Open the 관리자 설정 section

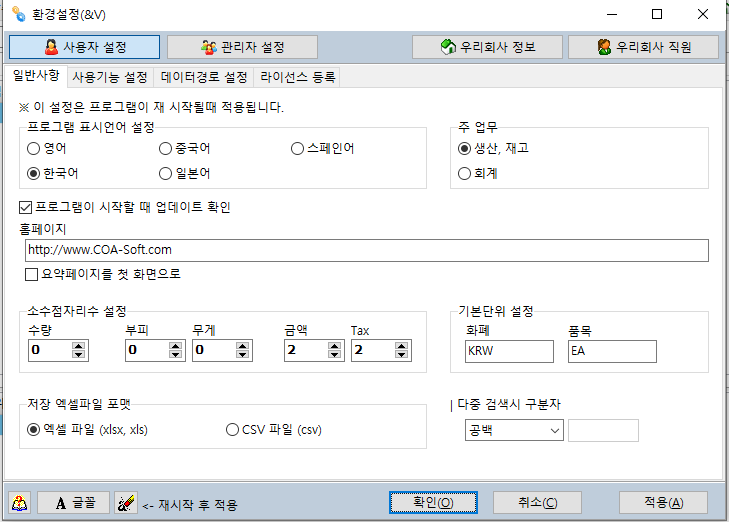point(242,47)
